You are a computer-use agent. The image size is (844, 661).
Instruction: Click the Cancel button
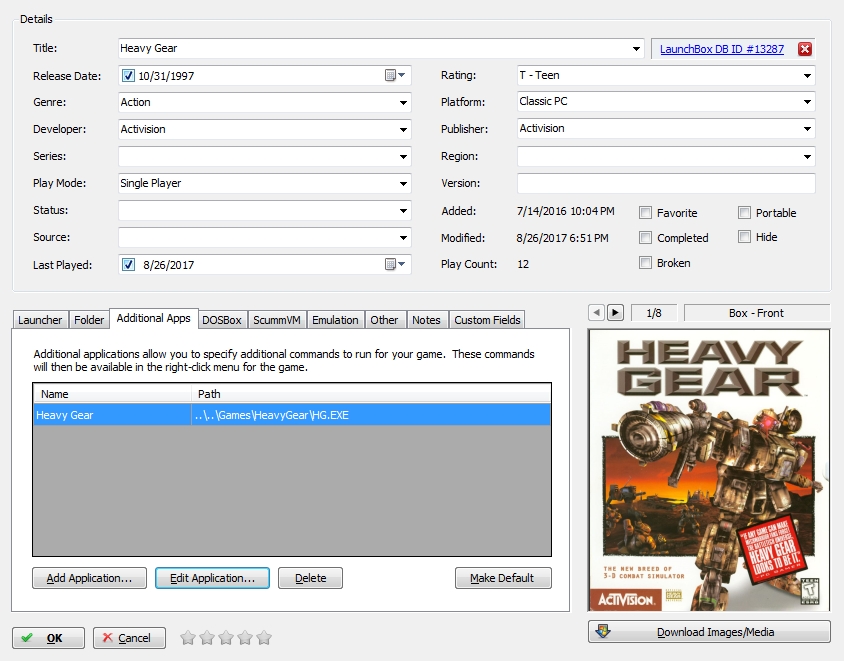point(129,638)
